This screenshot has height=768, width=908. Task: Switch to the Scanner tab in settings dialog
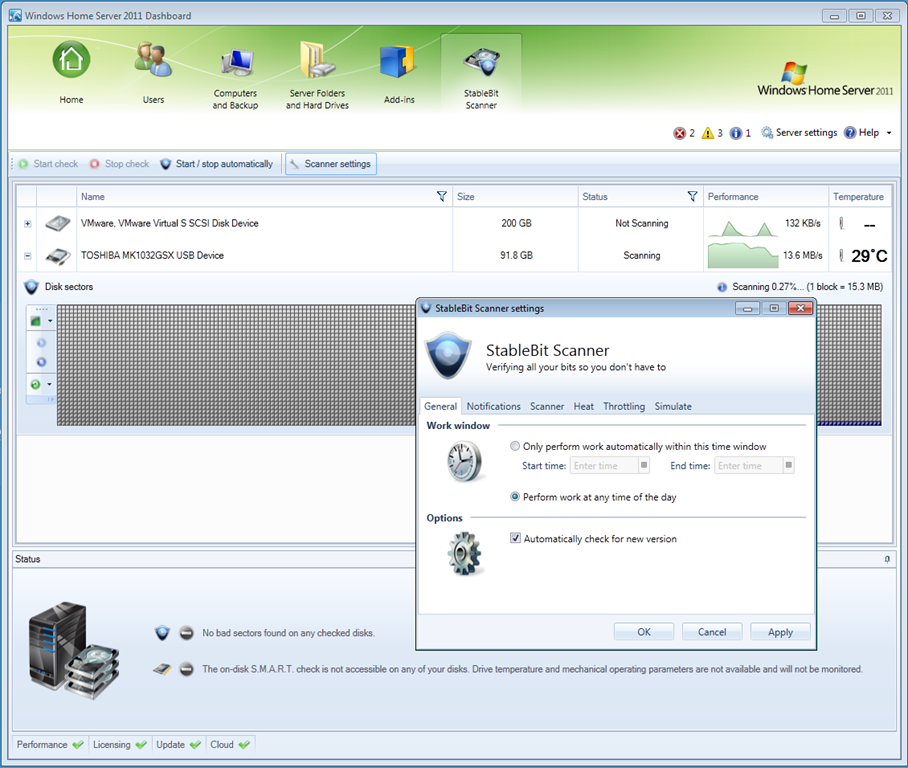547,407
